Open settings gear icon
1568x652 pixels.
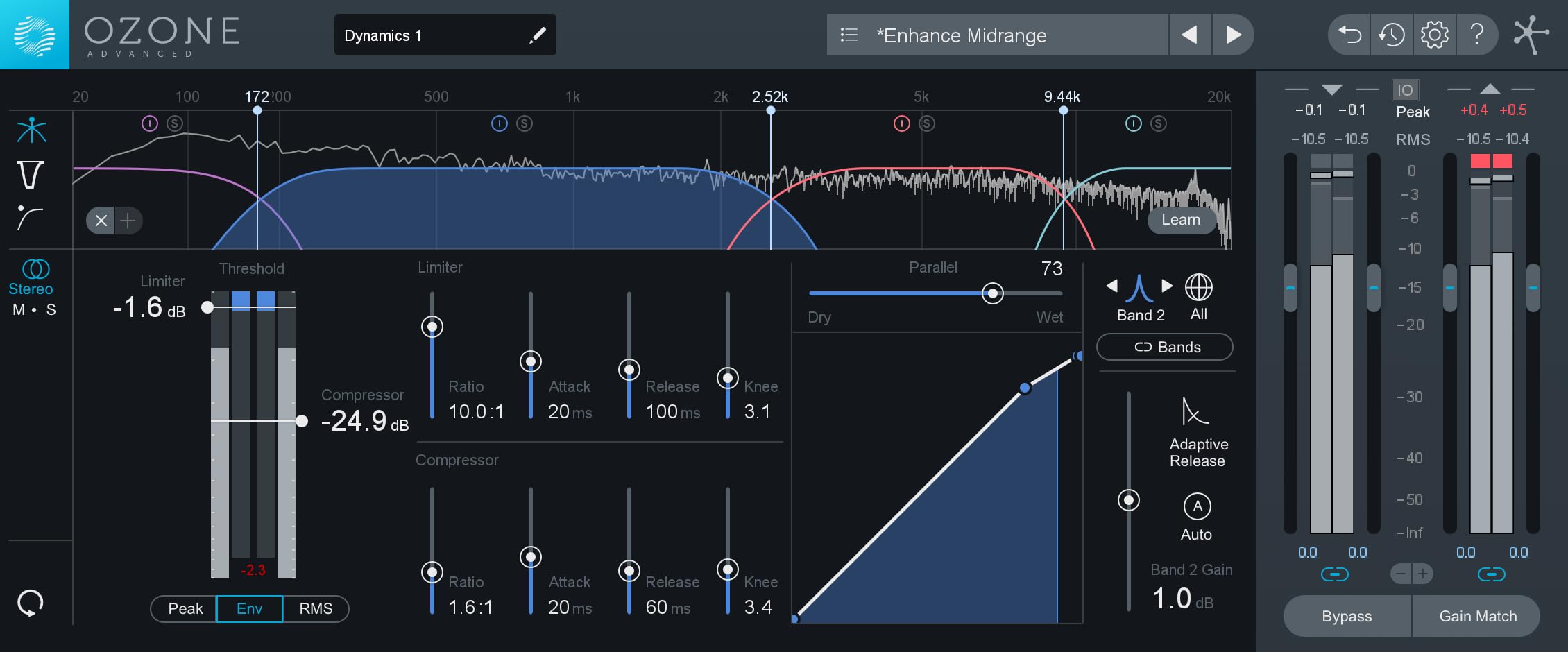(1434, 35)
